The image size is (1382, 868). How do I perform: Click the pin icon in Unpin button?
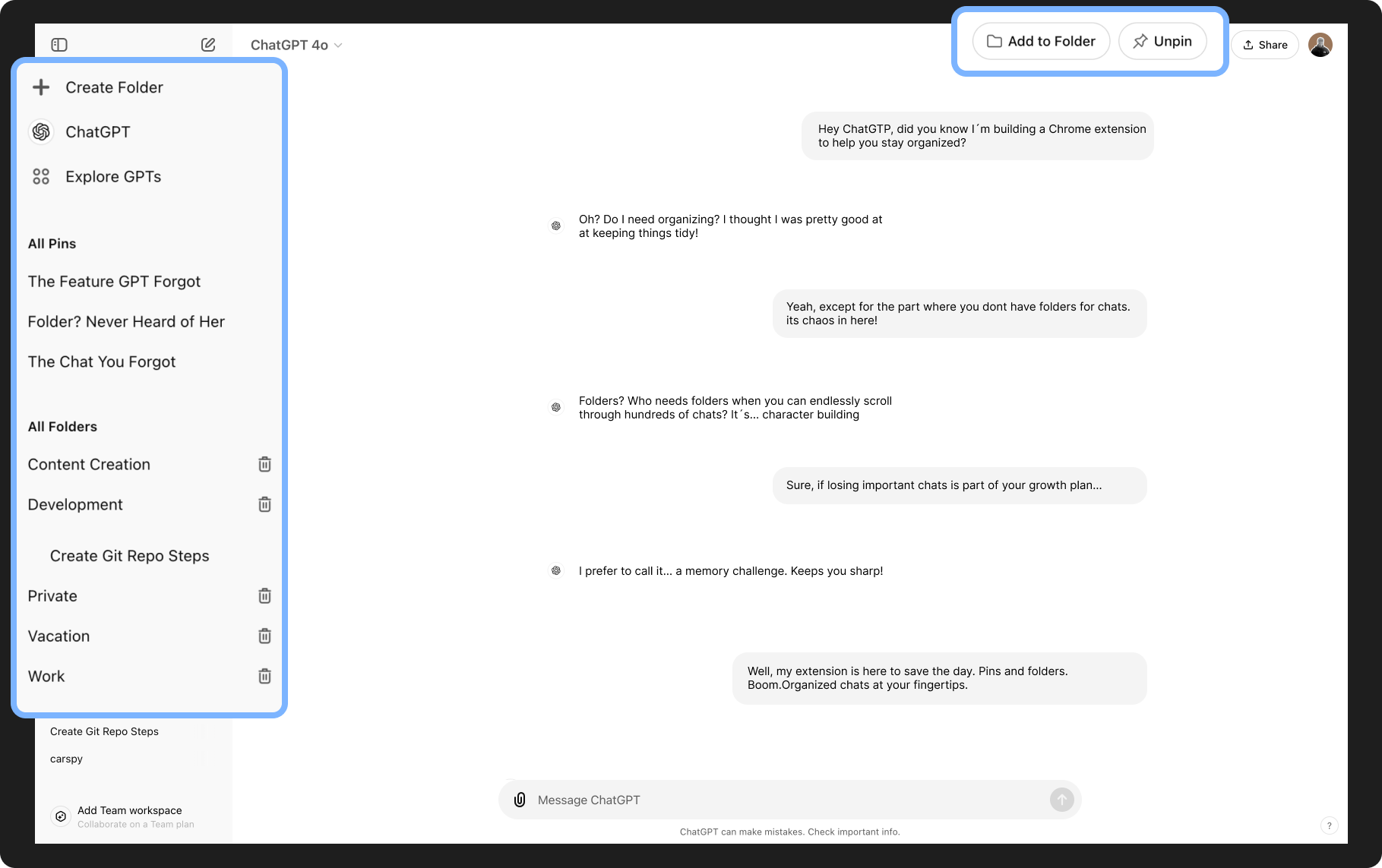coord(1140,42)
